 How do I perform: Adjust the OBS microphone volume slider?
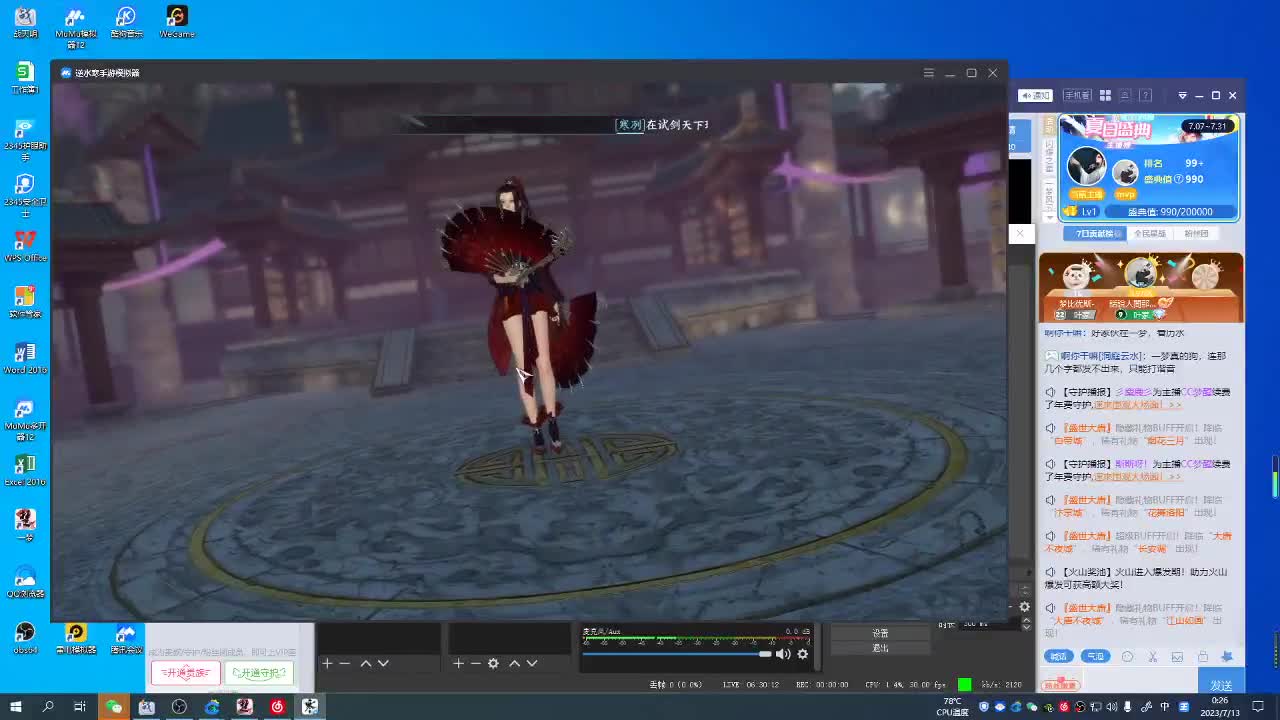click(678, 654)
